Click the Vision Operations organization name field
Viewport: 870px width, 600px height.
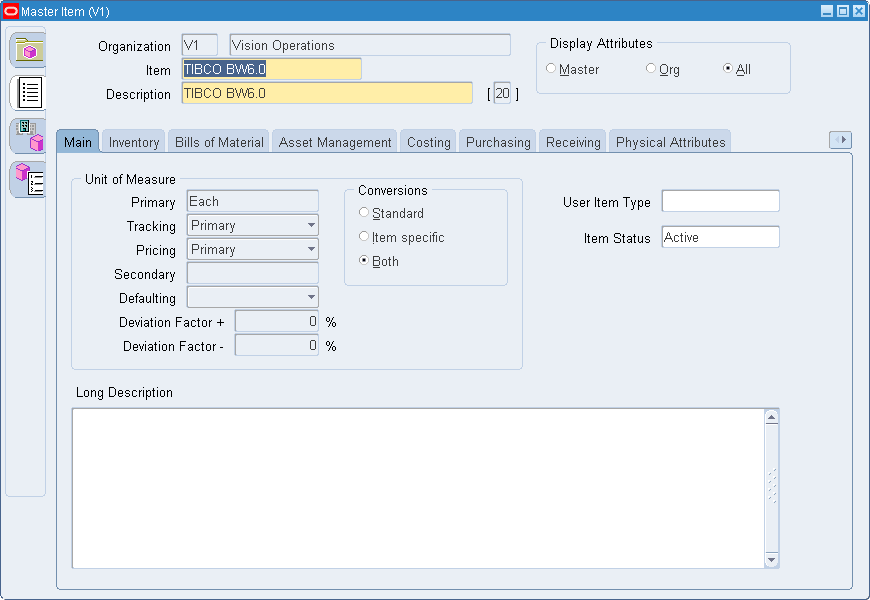click(x=370, y=45)
